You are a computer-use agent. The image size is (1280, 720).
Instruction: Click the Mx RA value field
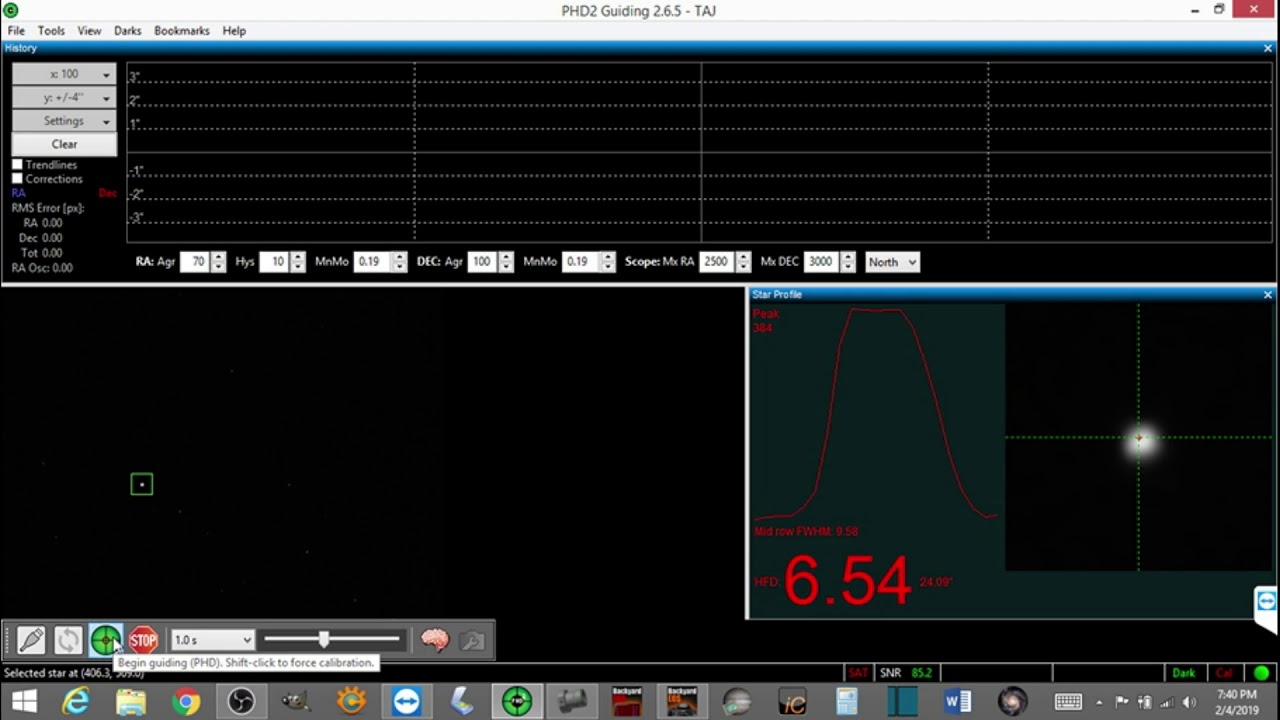717,262
